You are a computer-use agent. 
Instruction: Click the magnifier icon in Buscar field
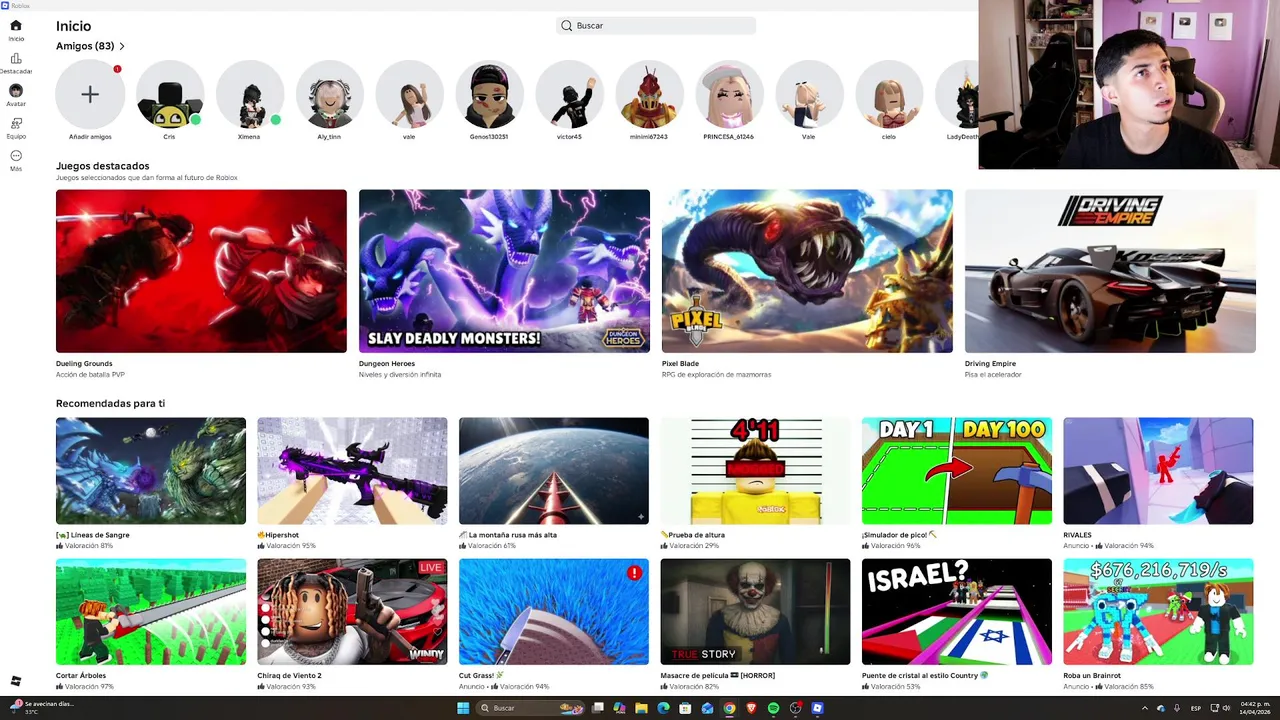(x=567, y=26)
